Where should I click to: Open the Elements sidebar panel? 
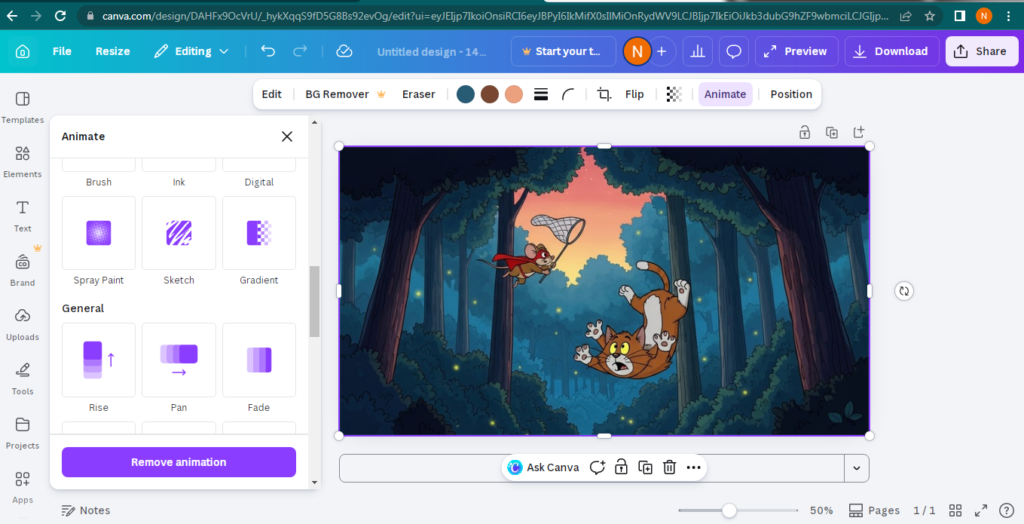pos(22,161)
